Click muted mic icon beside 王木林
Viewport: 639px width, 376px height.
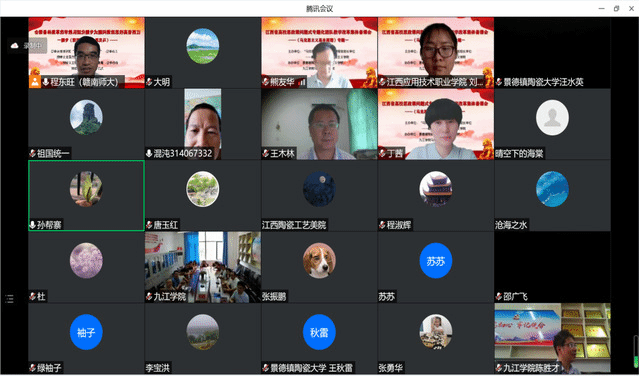tap(266, 154)
